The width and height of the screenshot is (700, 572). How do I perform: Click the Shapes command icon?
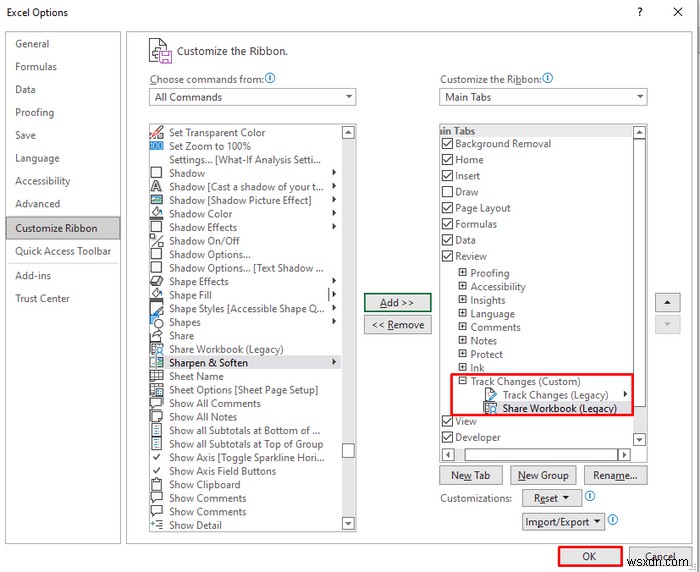tap(157, 322)
